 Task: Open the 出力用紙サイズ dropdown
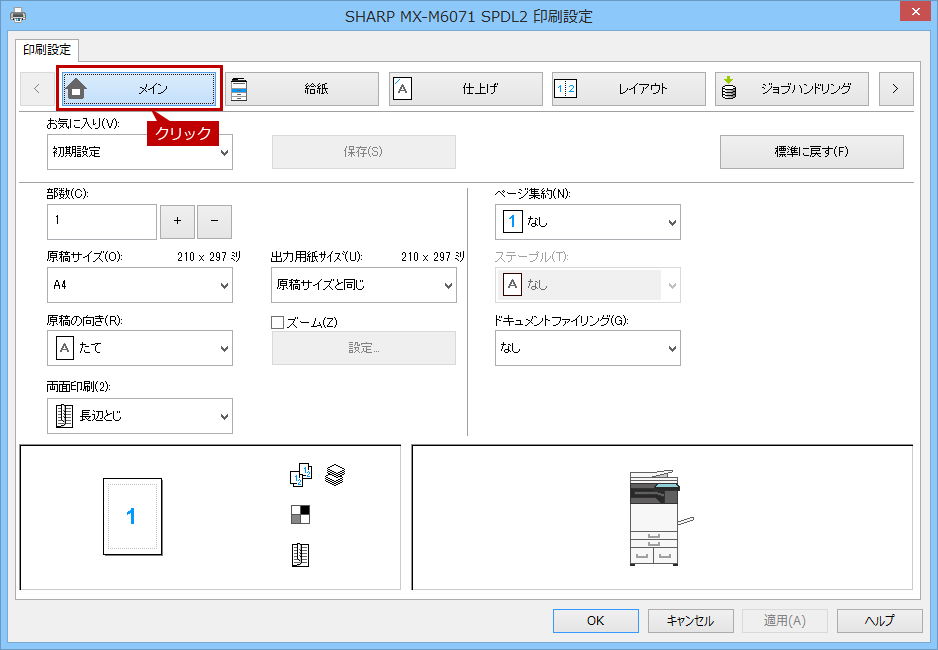tap(364, 285)
